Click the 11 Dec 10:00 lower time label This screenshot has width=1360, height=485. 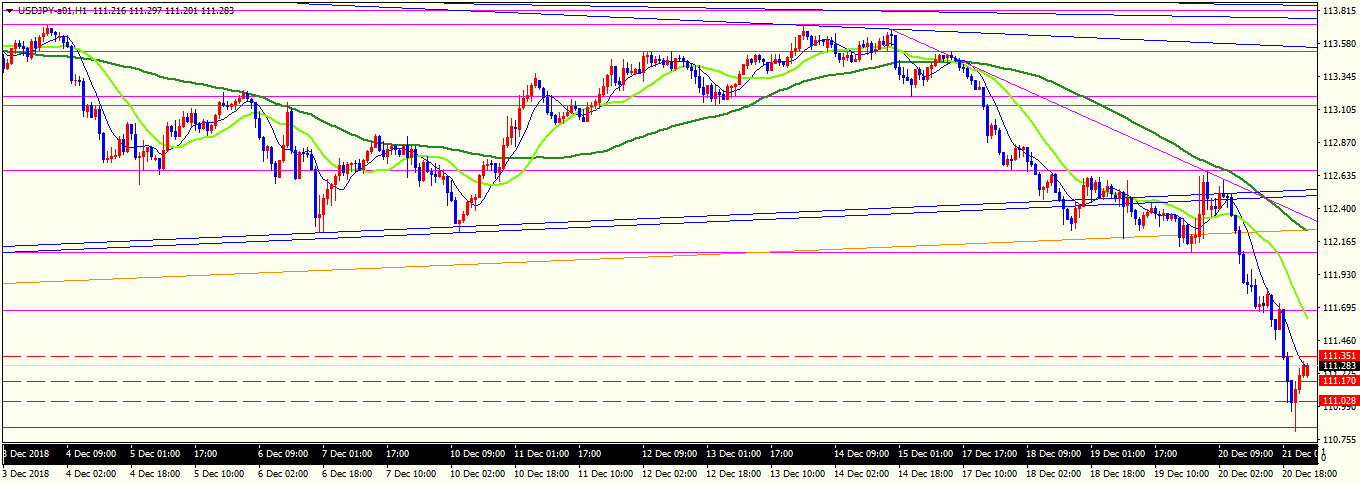click(x=605, y=472)
